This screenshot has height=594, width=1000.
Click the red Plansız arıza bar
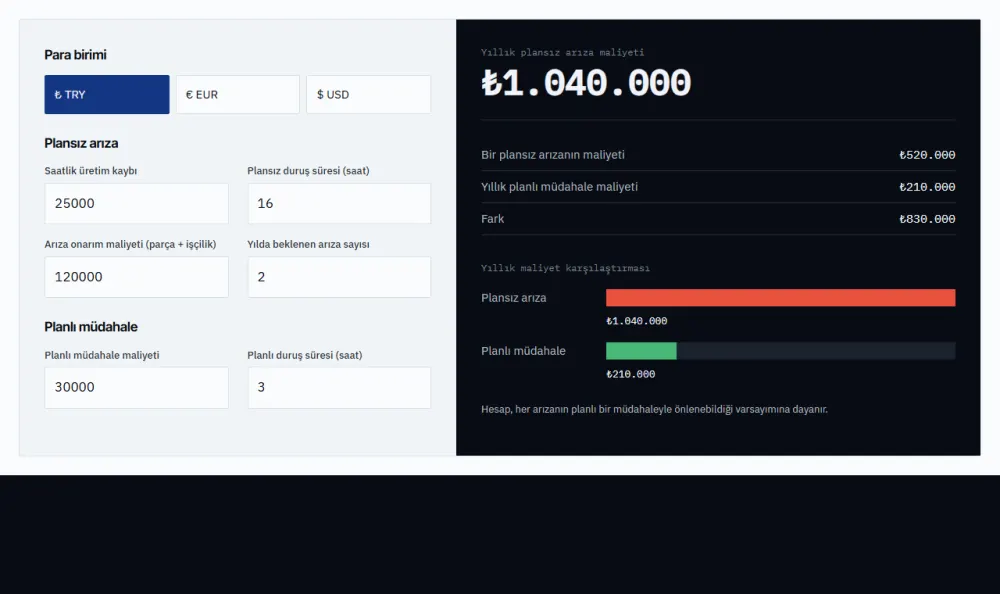click(781, 298)
